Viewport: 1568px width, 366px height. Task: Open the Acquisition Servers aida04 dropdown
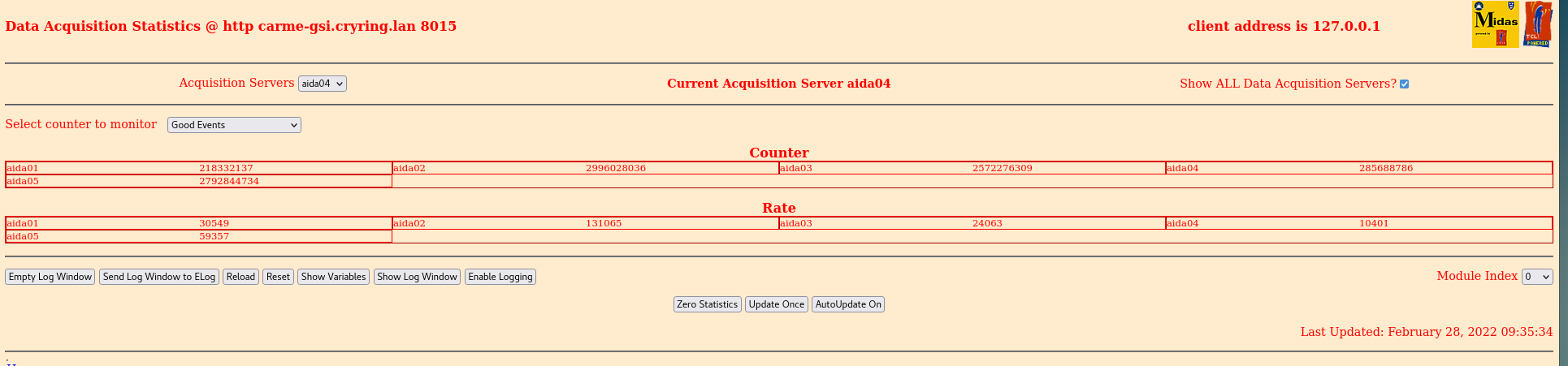click(x=323, y=84)
